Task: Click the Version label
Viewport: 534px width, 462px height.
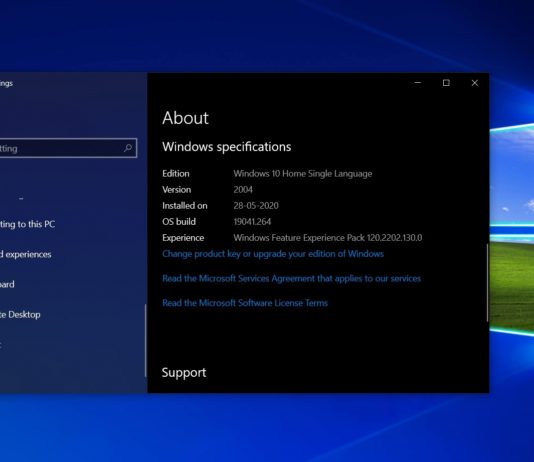Action: coord(176,190)
